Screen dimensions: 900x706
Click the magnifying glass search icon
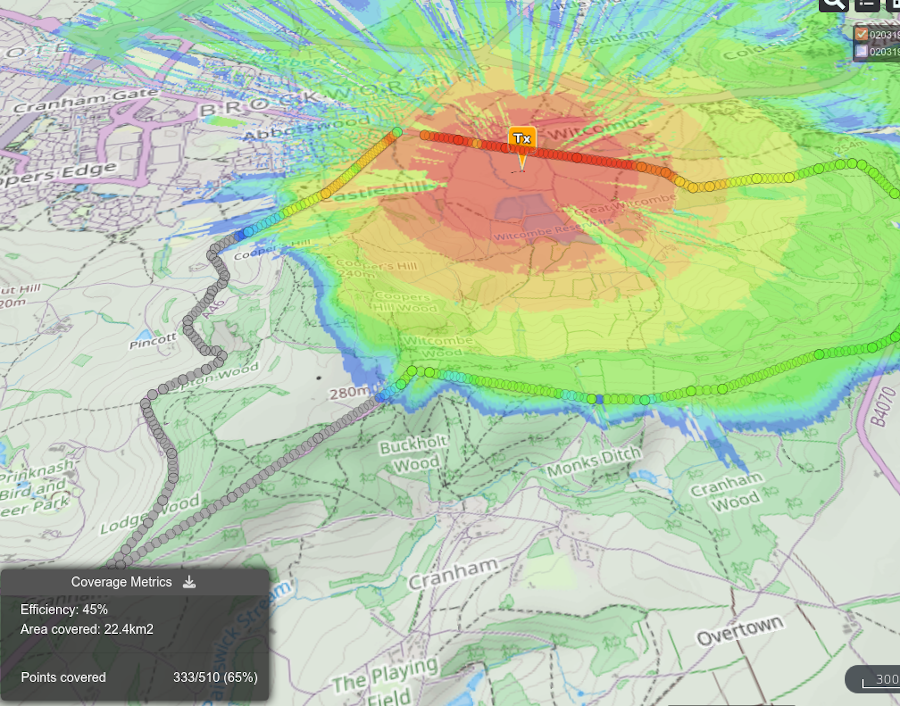pos(835,4)
